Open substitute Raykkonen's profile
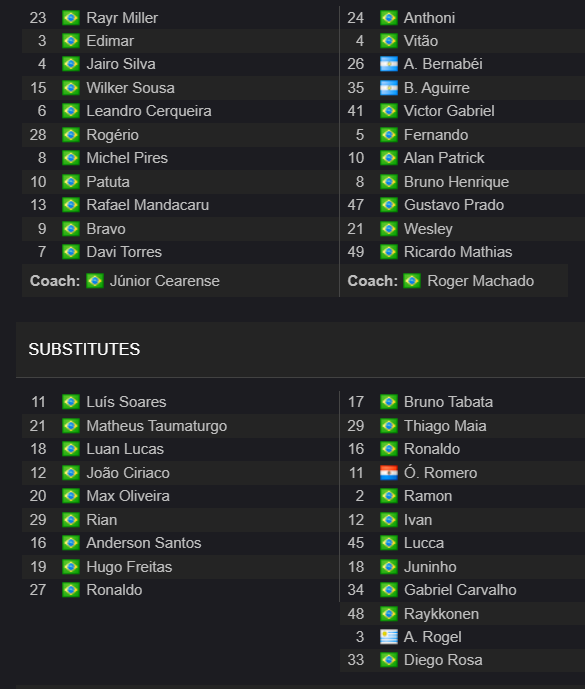 click(441, 613)
